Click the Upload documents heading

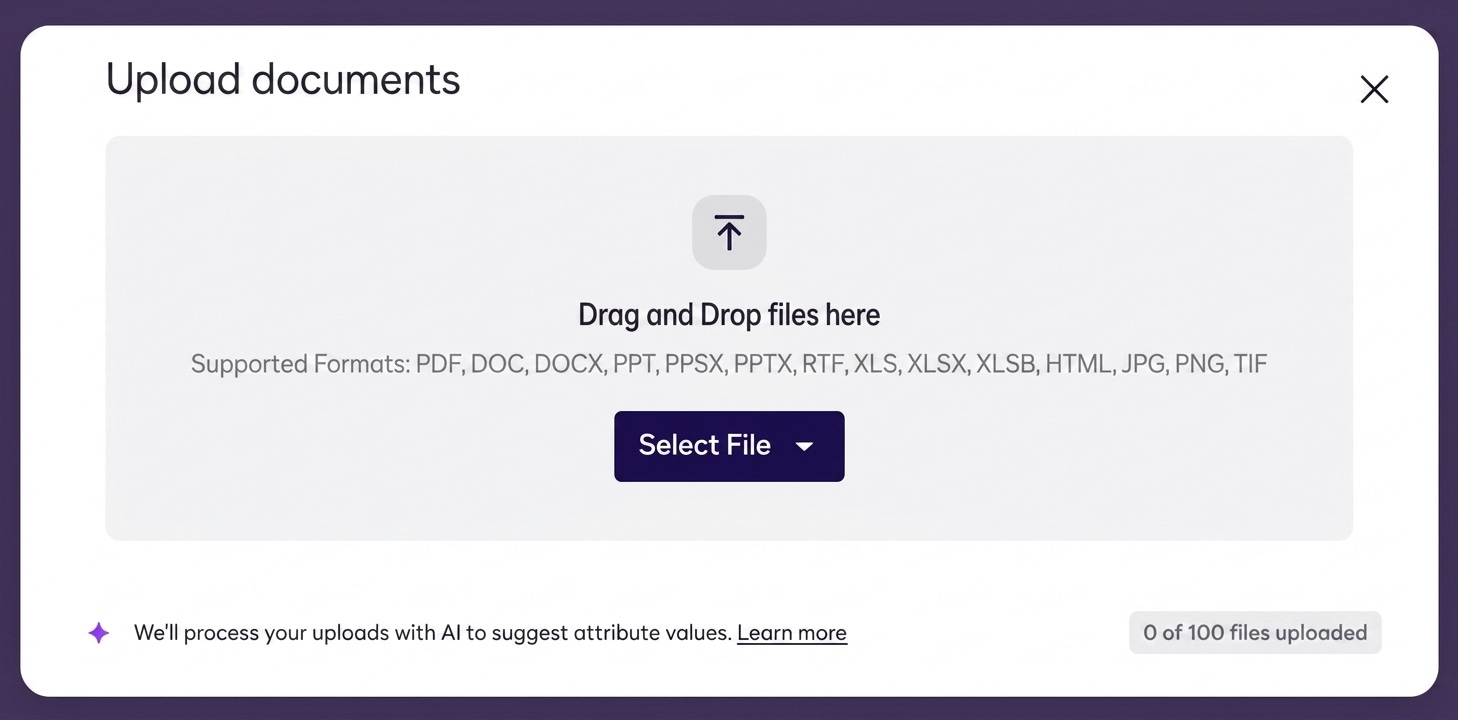[283, 80]
